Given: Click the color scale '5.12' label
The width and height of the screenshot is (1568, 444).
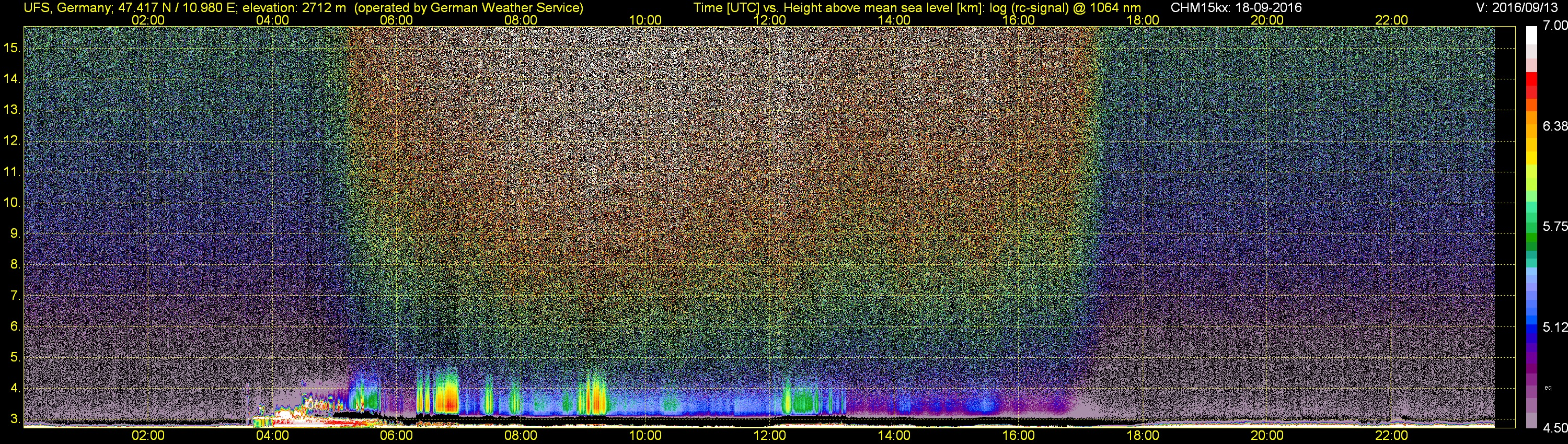Looking at the screenshot, I should click(x=1554, y=327).
